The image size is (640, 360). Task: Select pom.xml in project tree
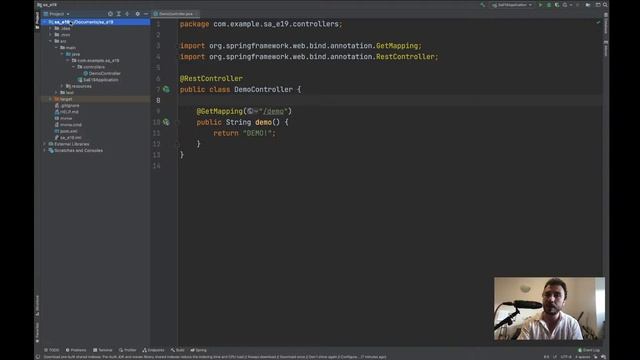click(x=66, y=131)
